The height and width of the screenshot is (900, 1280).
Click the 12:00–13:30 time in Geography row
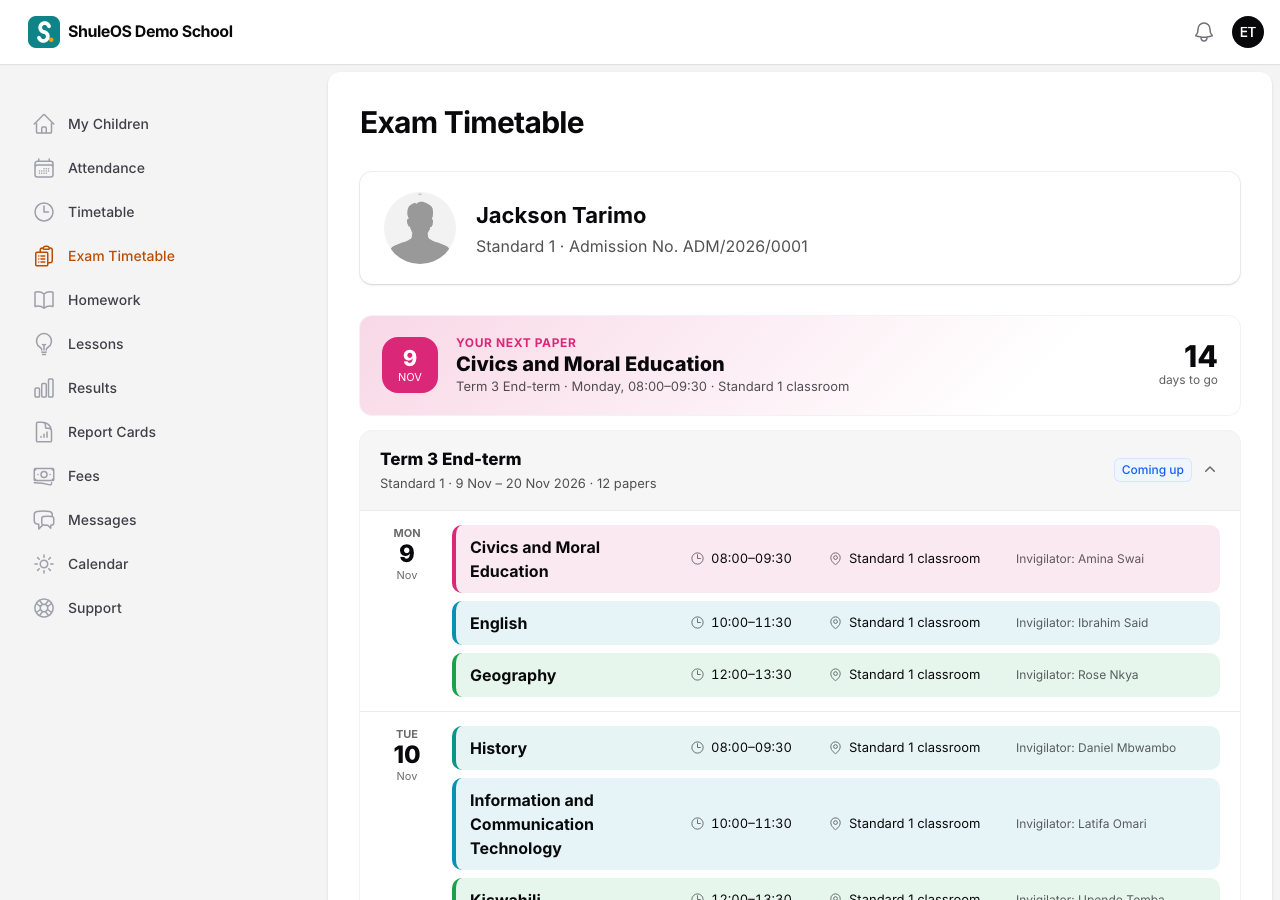[751, 675]
